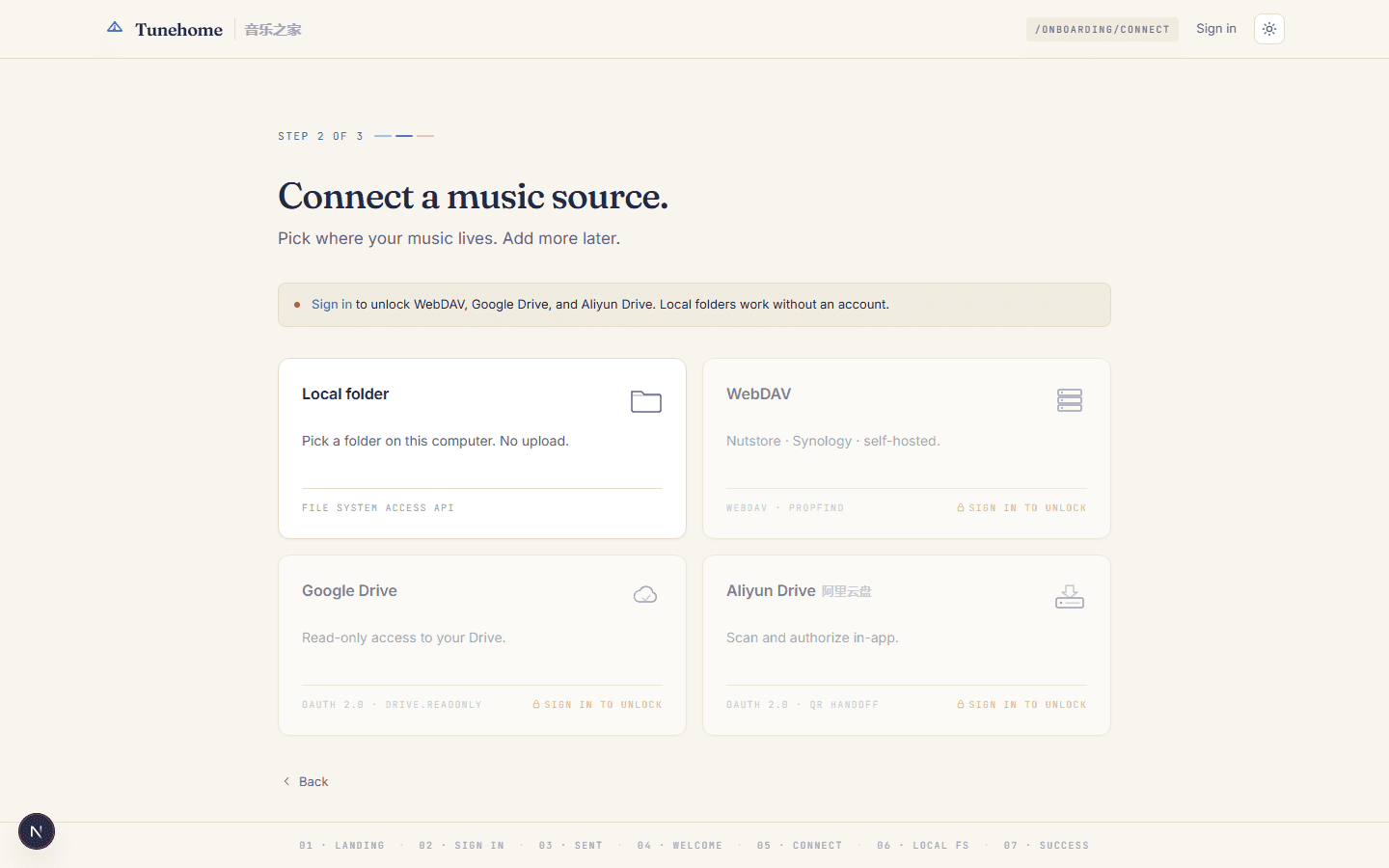The width and height of the screenshot is (1389, 868).
Task: Click the step progress indicator dashes
Action: [x=404, y=136]
